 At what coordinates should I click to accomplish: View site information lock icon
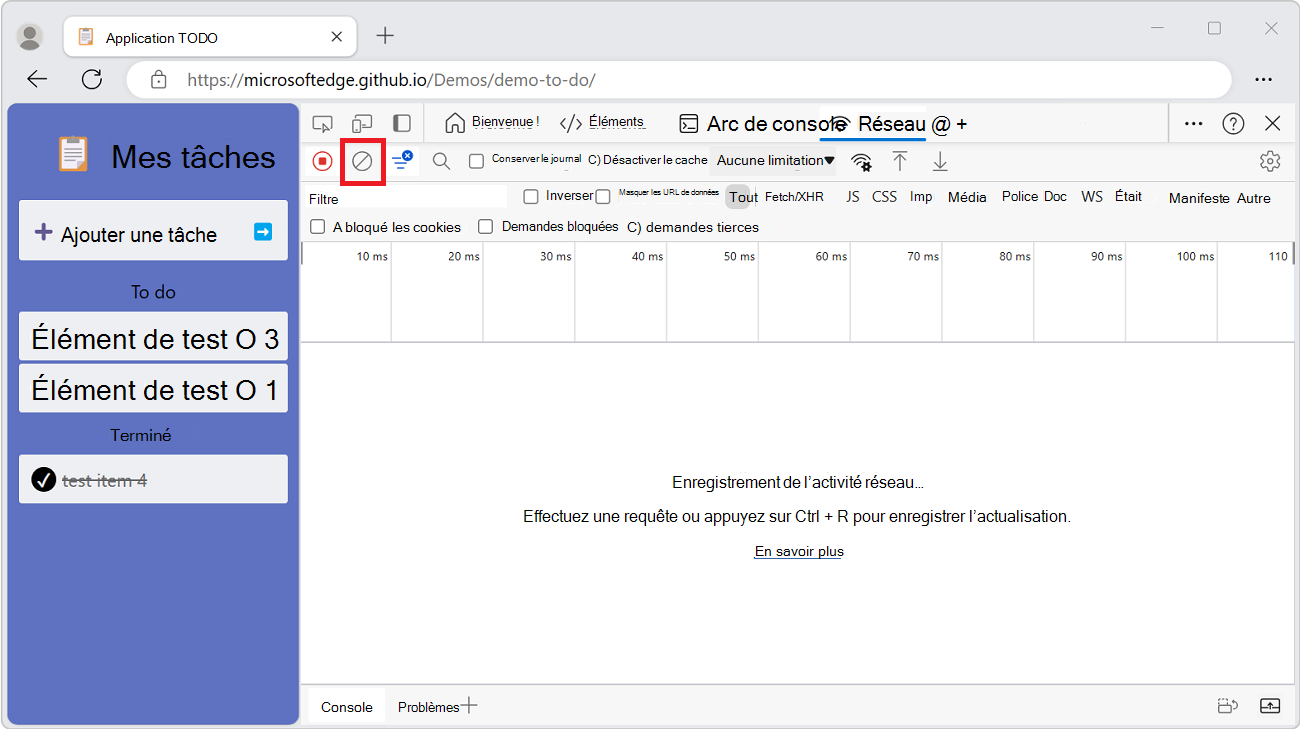pyautogui.click(x=158, y=79)
